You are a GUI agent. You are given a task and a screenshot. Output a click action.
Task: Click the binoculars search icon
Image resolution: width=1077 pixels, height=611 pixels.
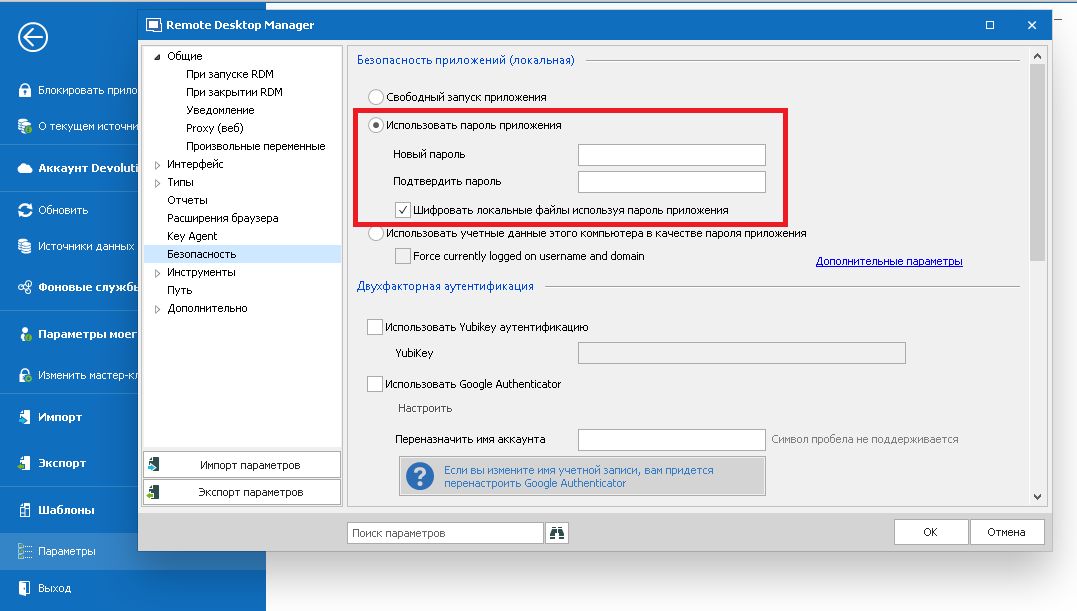click(x=556, y=533)
